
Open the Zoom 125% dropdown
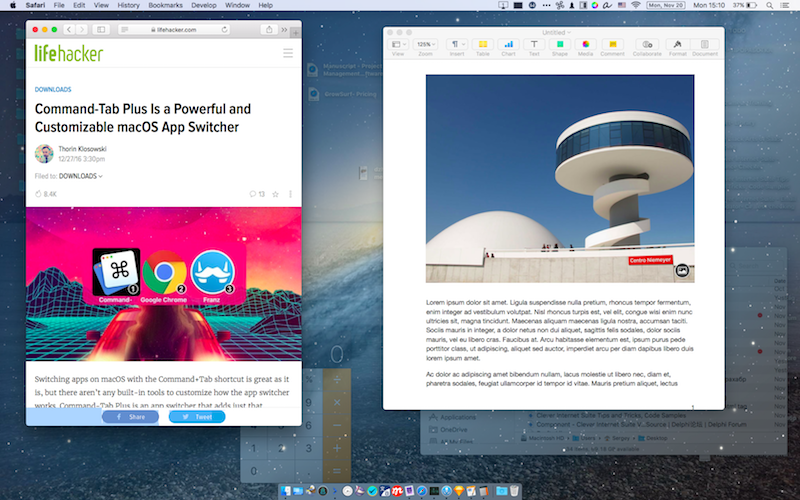426,44
